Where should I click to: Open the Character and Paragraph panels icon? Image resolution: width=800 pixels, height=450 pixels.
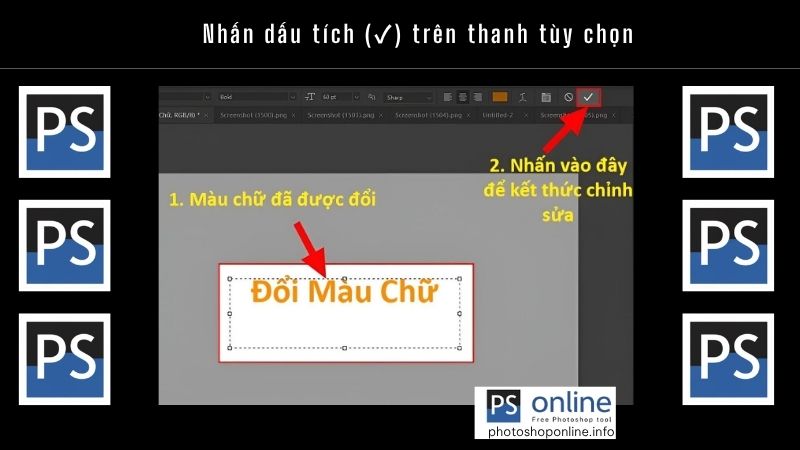point(546,97)
